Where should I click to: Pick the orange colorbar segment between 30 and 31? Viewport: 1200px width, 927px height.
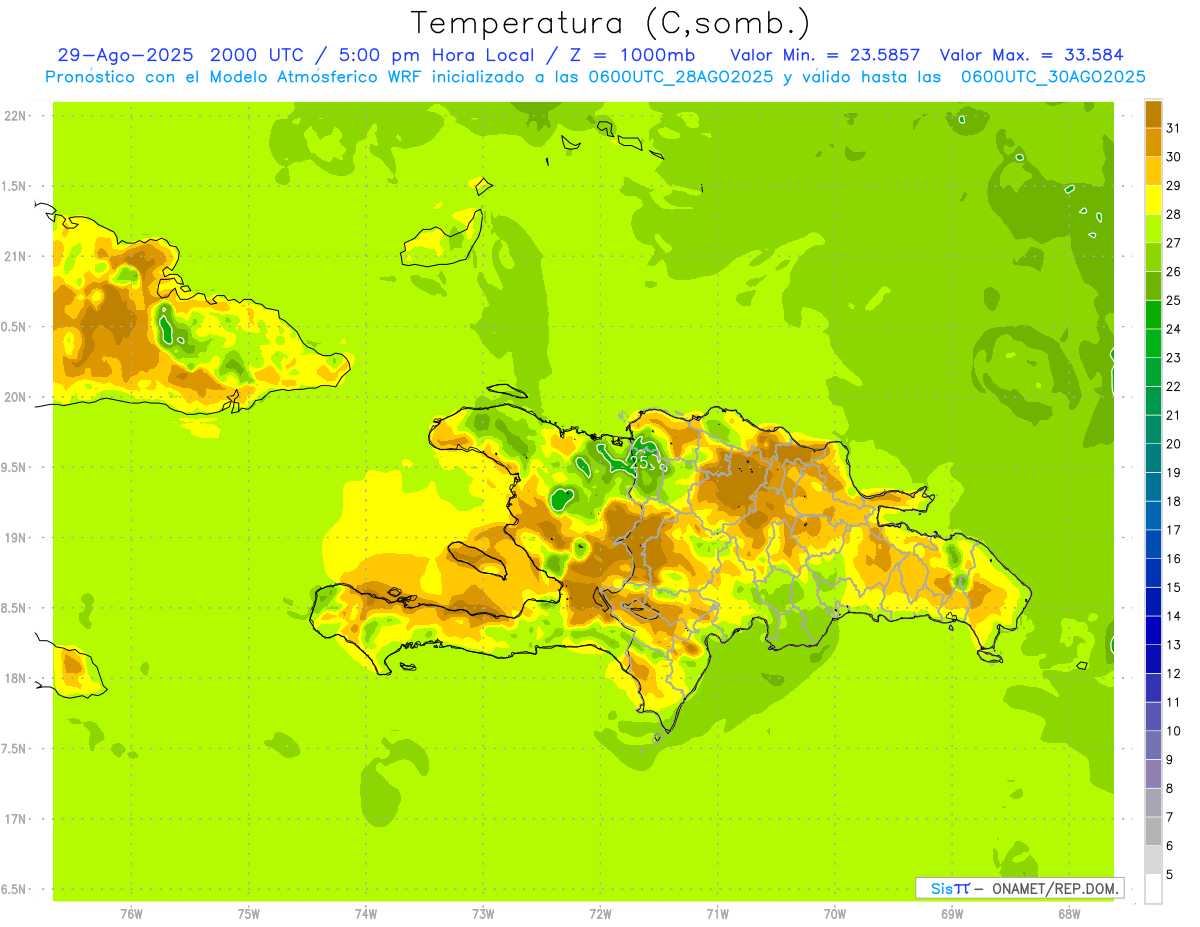coord(1153,142)
